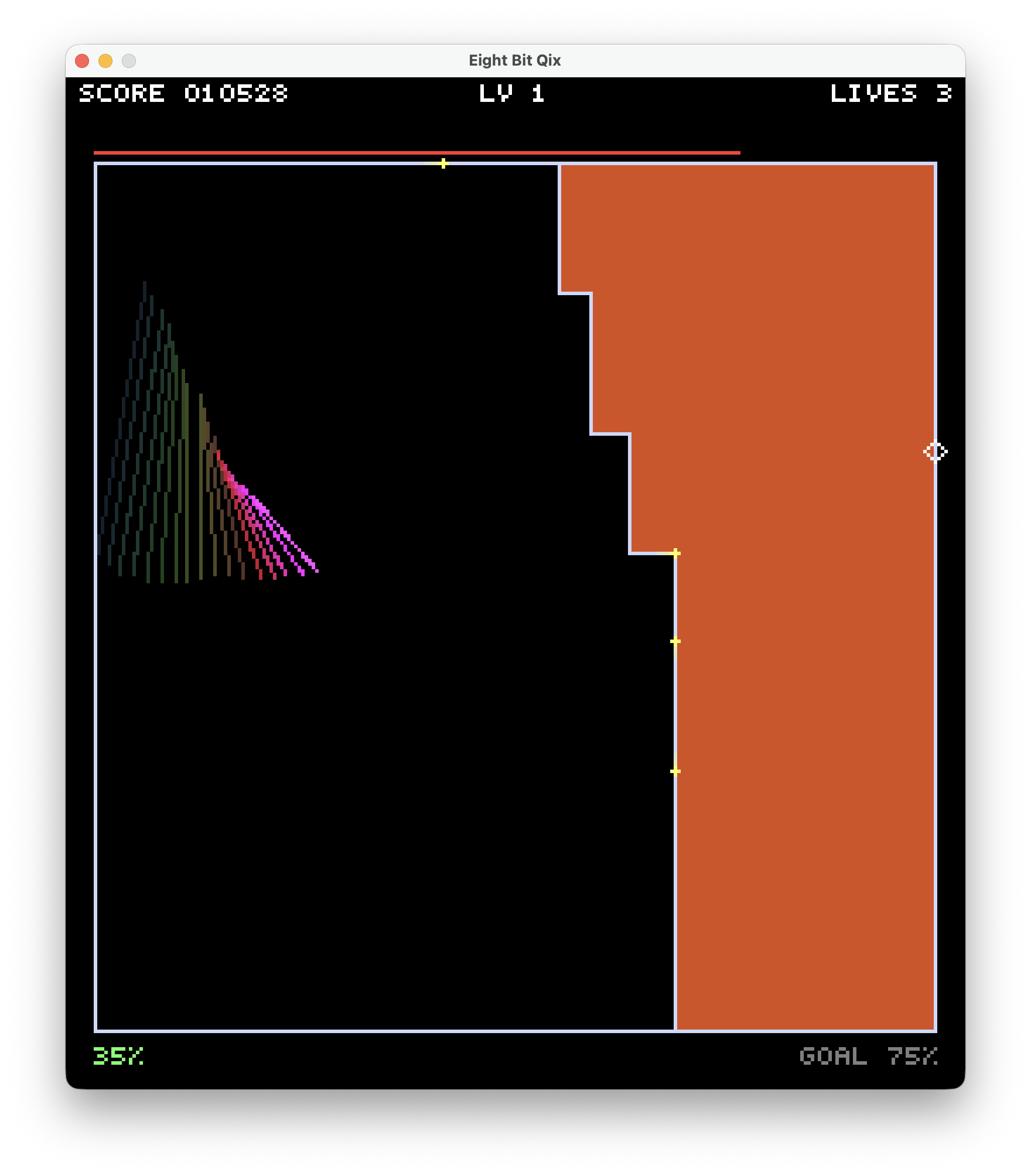Click the lowest yellow spark on the claimed edge

click(675, 771)
